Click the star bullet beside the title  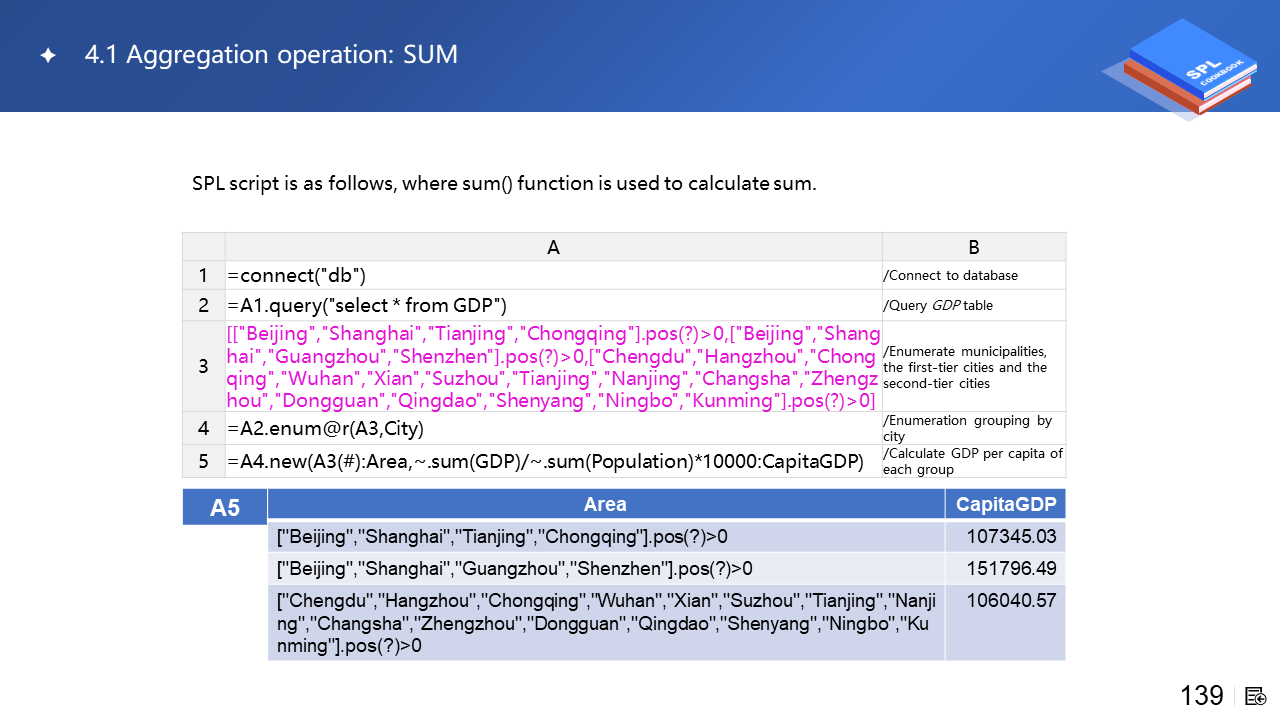pyautogui.click(x=47, y=56)
